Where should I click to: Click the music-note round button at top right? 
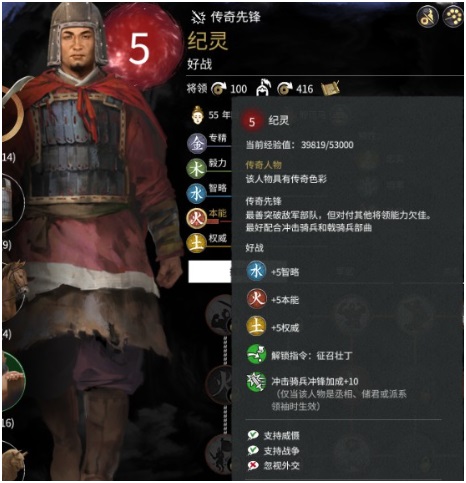428,17
